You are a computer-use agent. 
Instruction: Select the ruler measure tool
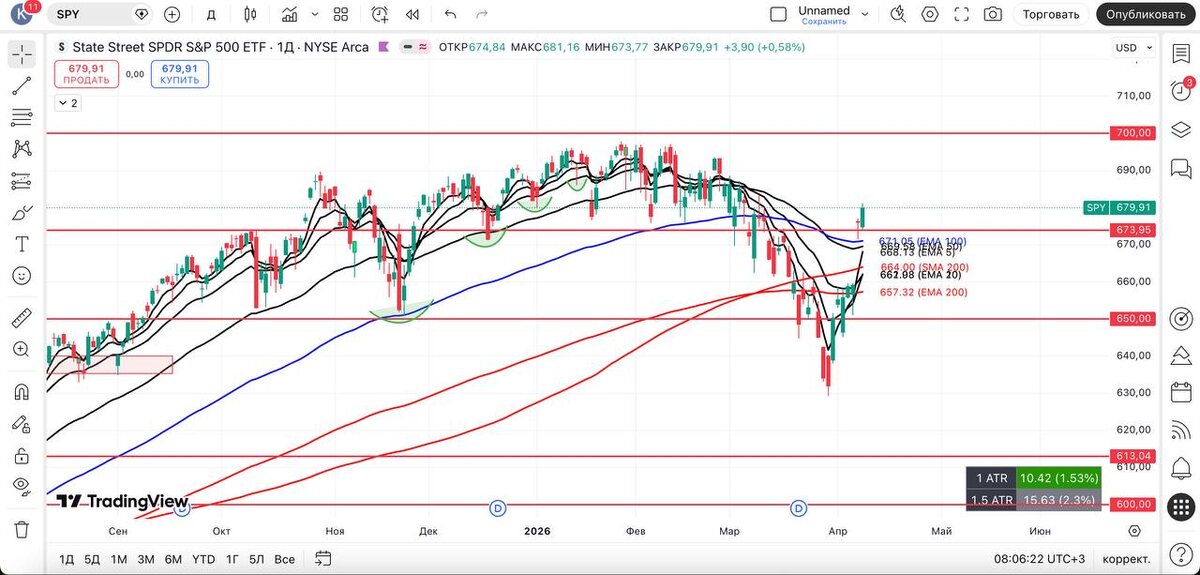pos(21,318)
